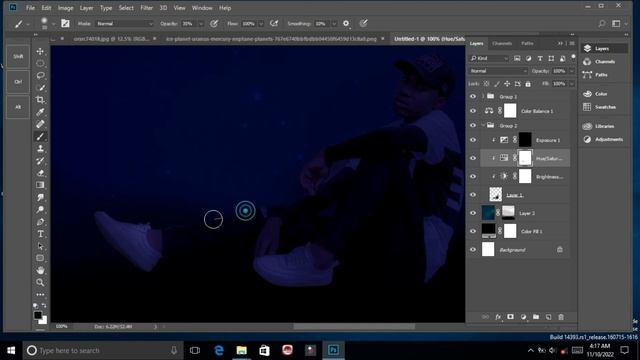The width and height of the screenshot is (640, 360).
Task: Toggle lock all layer attributes
Action: [x=528, y=84]
